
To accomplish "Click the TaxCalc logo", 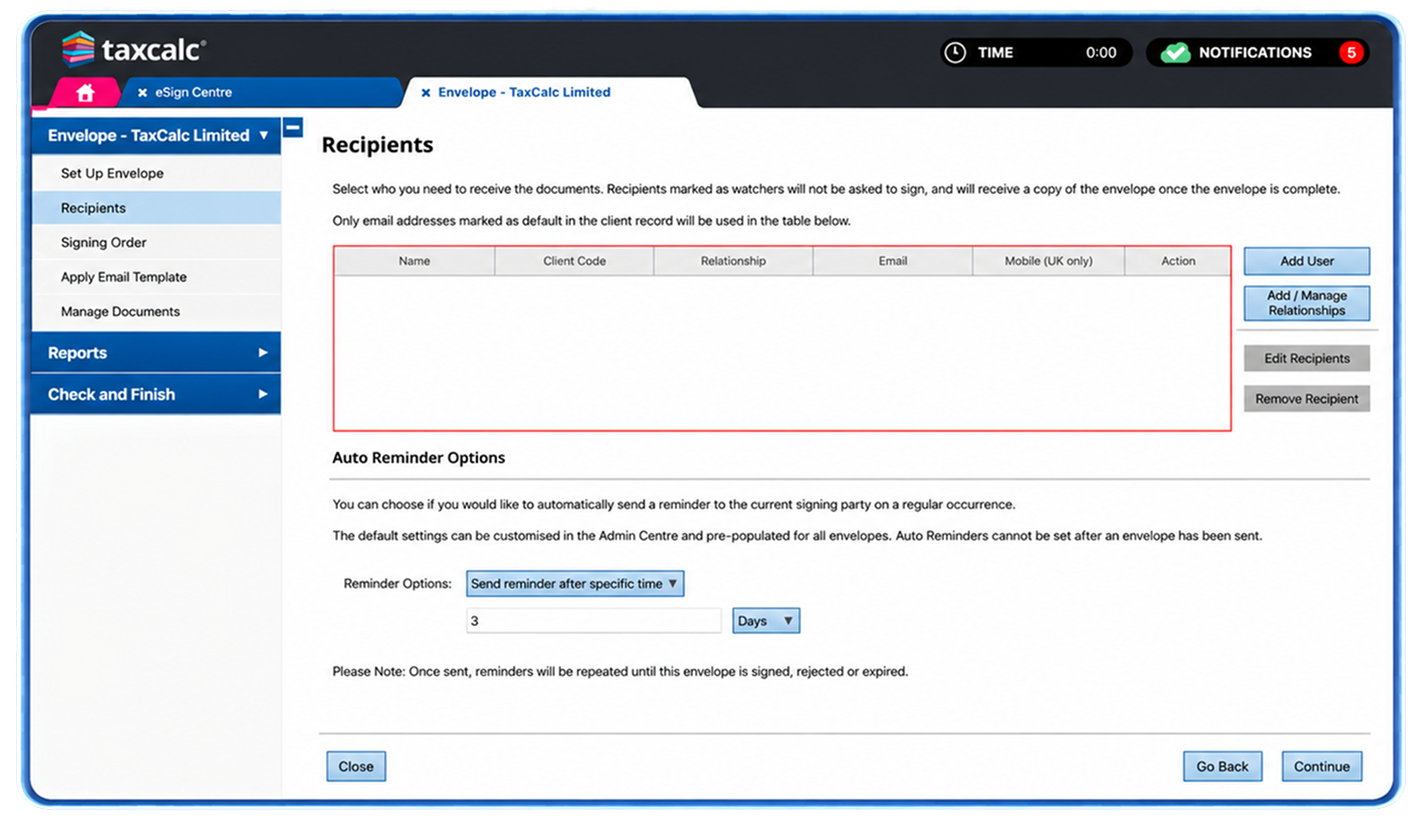I will (134, 49).
